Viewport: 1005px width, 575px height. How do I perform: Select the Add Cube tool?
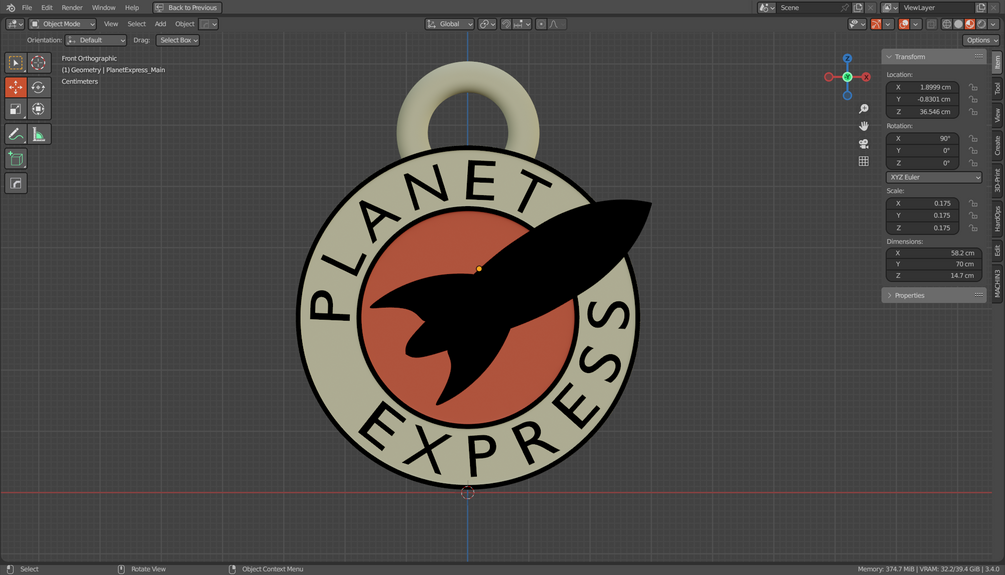tap(15, 159)
